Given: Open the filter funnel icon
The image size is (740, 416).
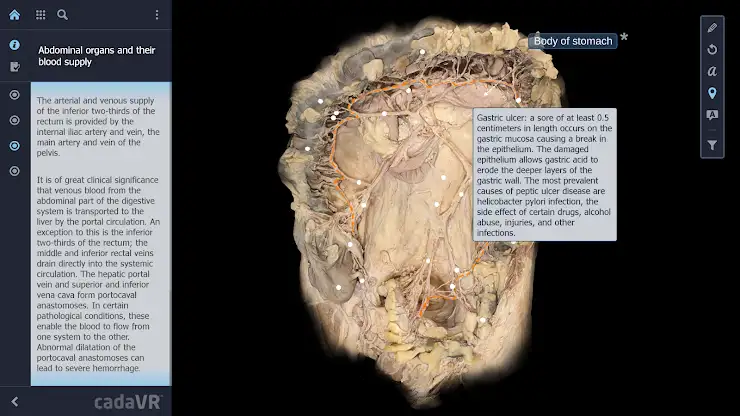Looking at the screenshot, I should click(x=712, y=145).
